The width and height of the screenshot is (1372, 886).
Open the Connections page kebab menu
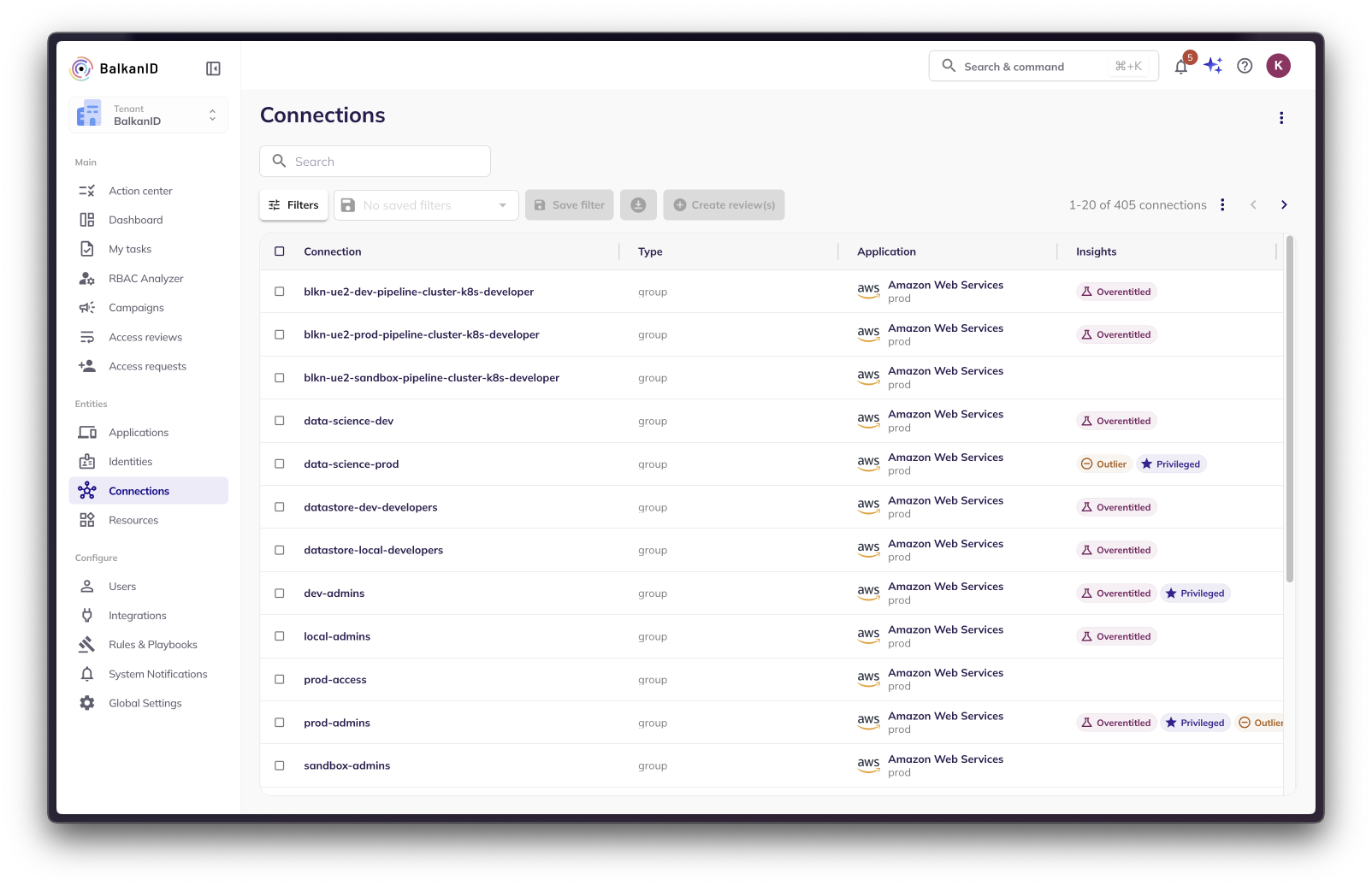[1280, 118]
